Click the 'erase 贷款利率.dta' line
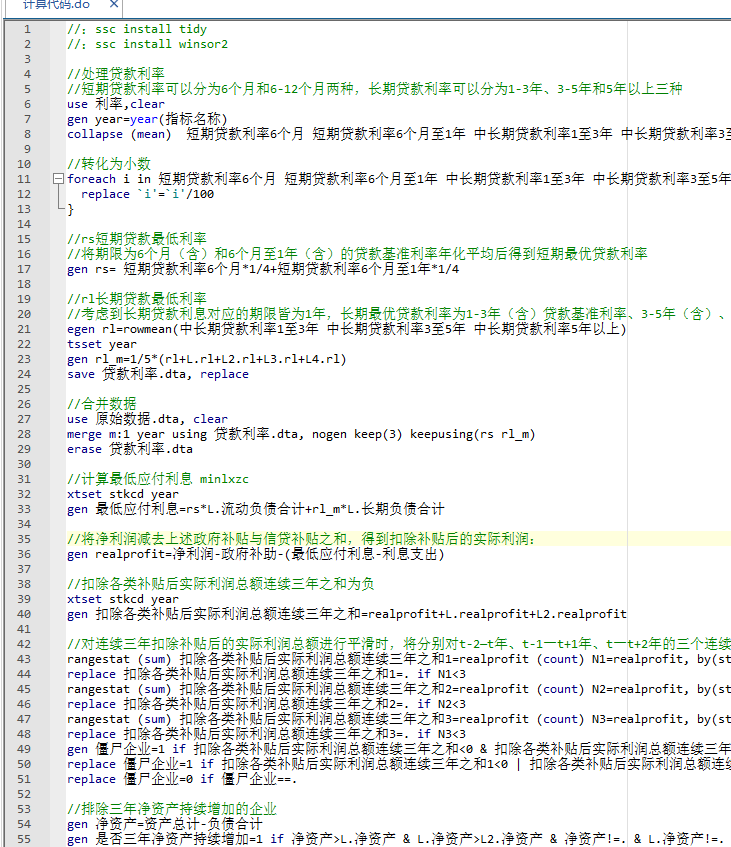The height and width of the screenshot is (847, 731). (130, 449)
